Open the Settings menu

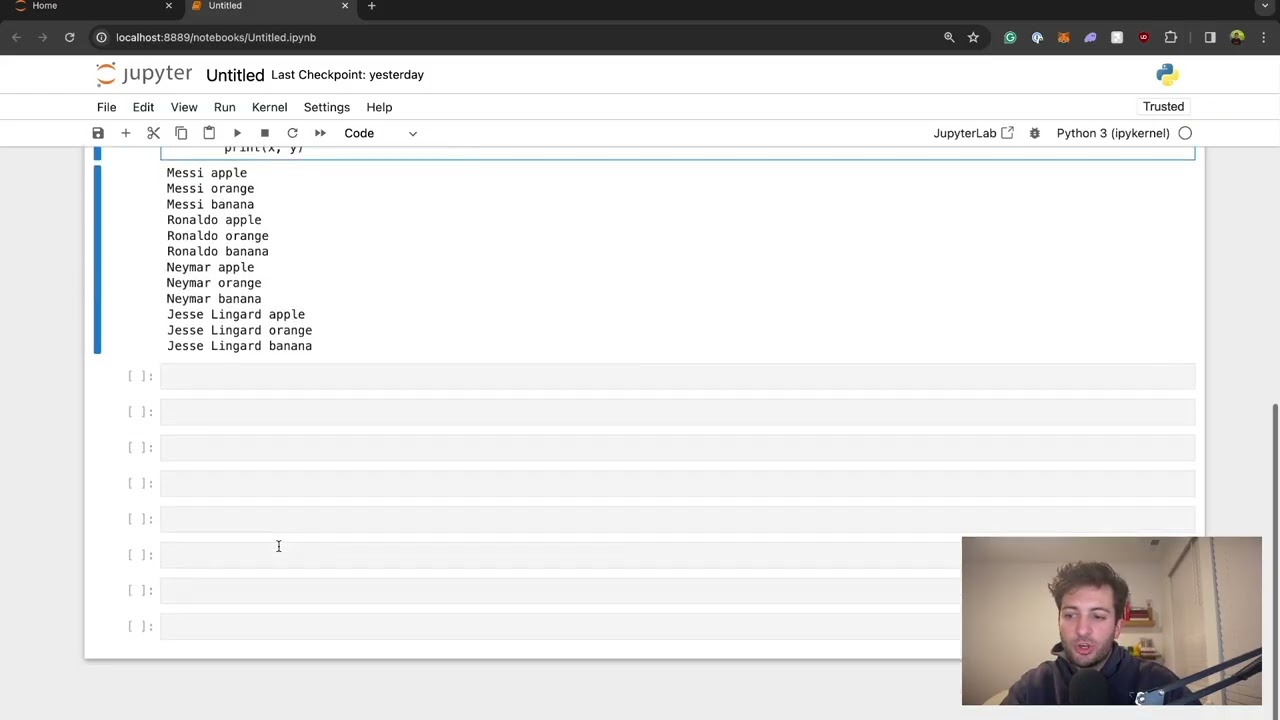(327, 107)
